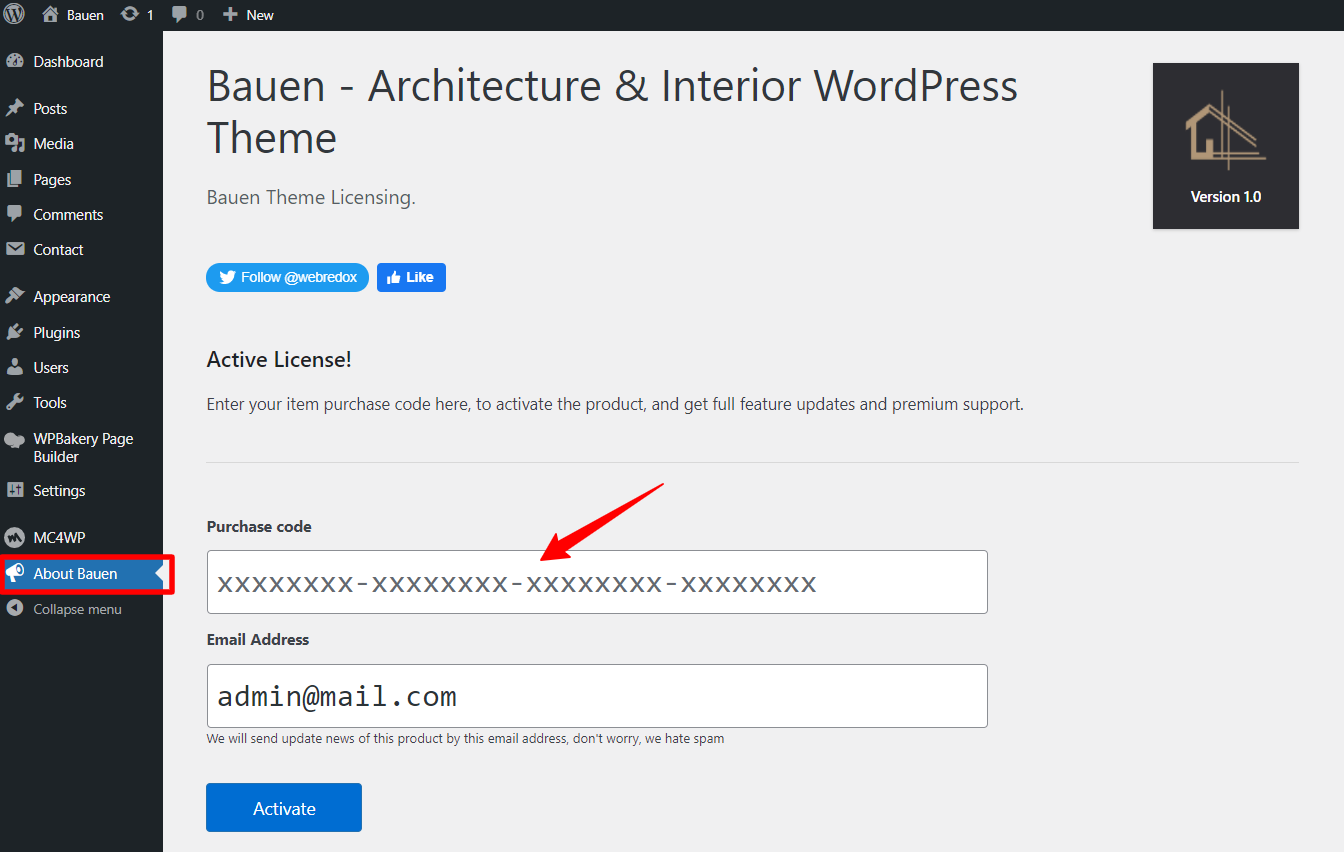Click the Active License! heading
Image resolution: width=1344 pixels, height=852 pixels.
(x=279, y=360)
